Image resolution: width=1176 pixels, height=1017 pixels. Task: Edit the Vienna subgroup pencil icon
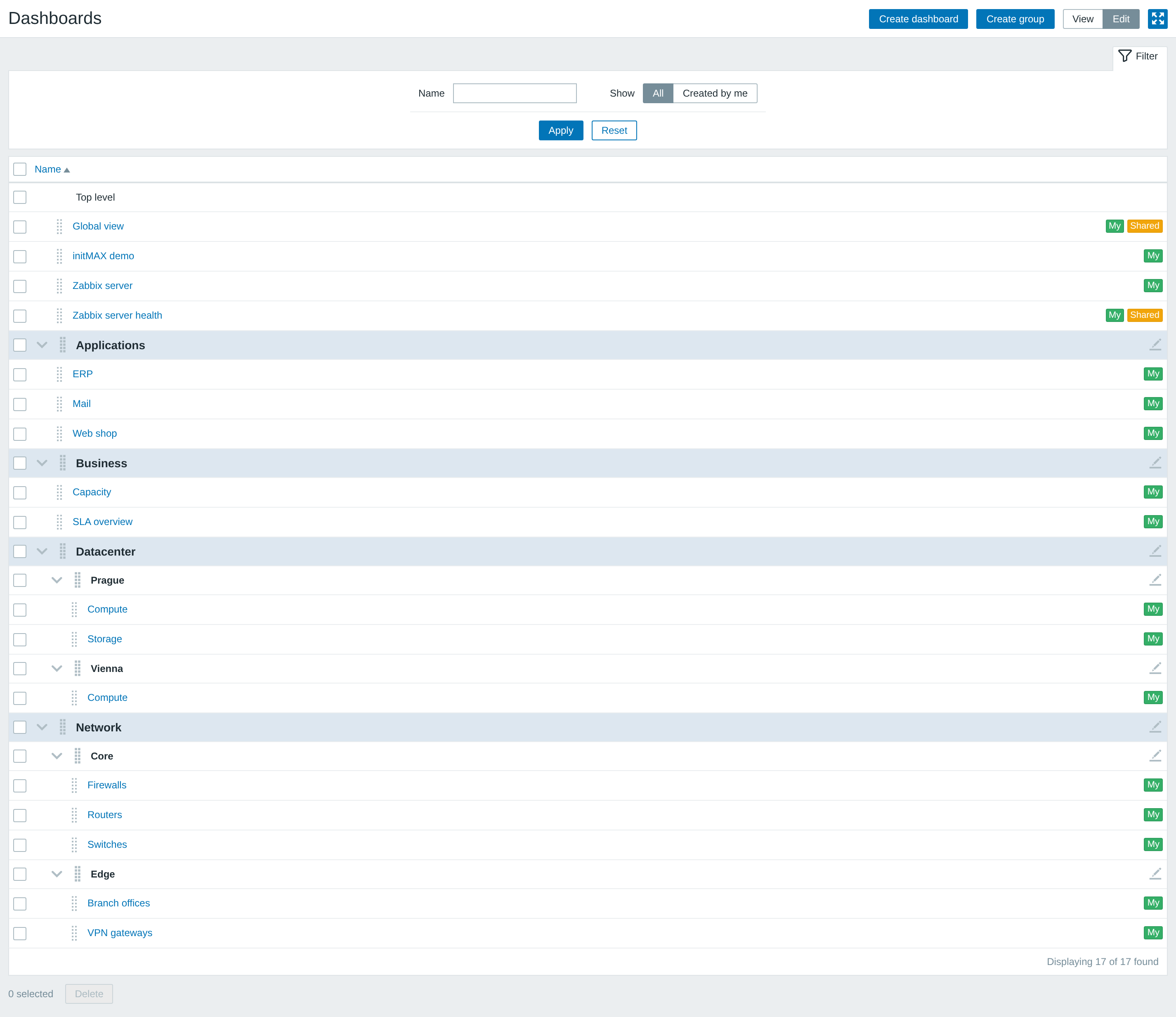1155,668
